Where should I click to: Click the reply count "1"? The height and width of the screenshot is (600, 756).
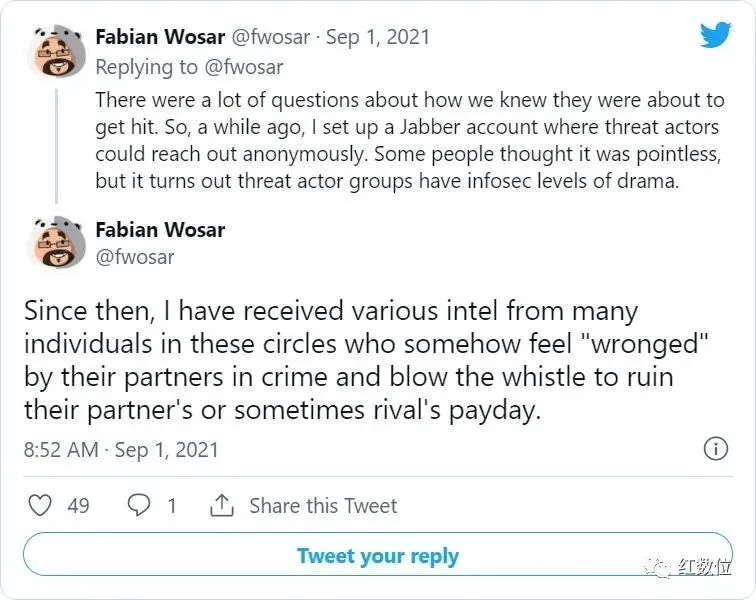[x=172, y=506]
